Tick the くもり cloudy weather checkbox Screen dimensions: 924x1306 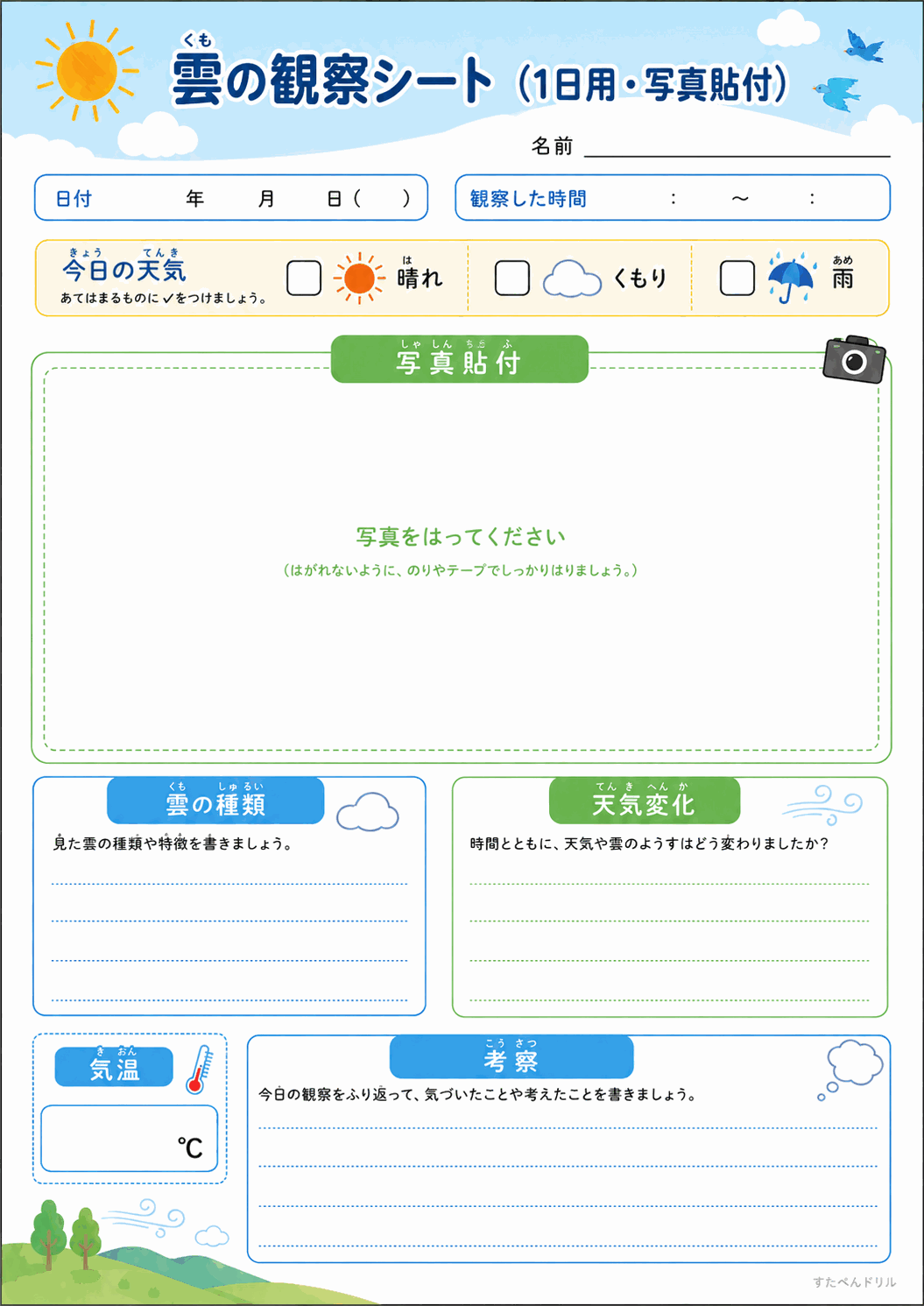click(x=512, y=278)
